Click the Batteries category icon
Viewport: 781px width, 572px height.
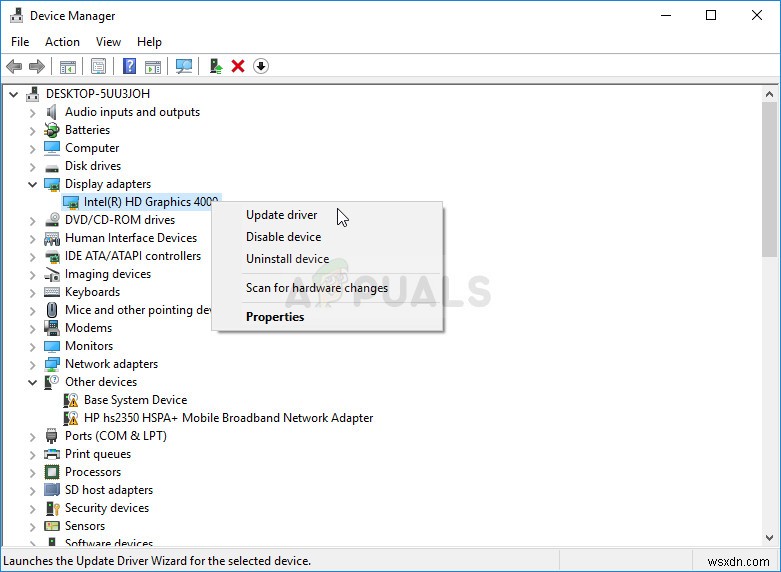pyautogui.click(x=52, y=130)
